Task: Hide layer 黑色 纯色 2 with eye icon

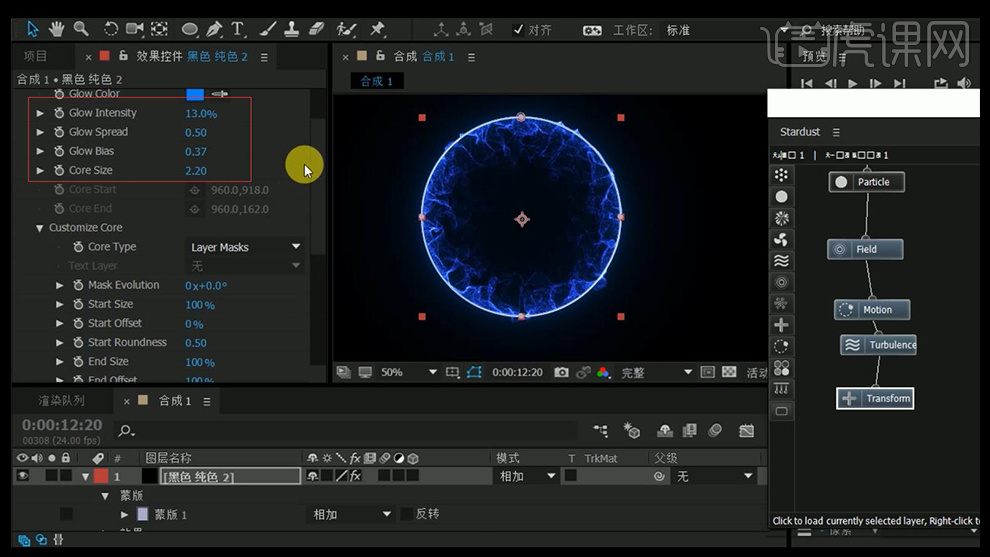Action: (x=23, y=477)
